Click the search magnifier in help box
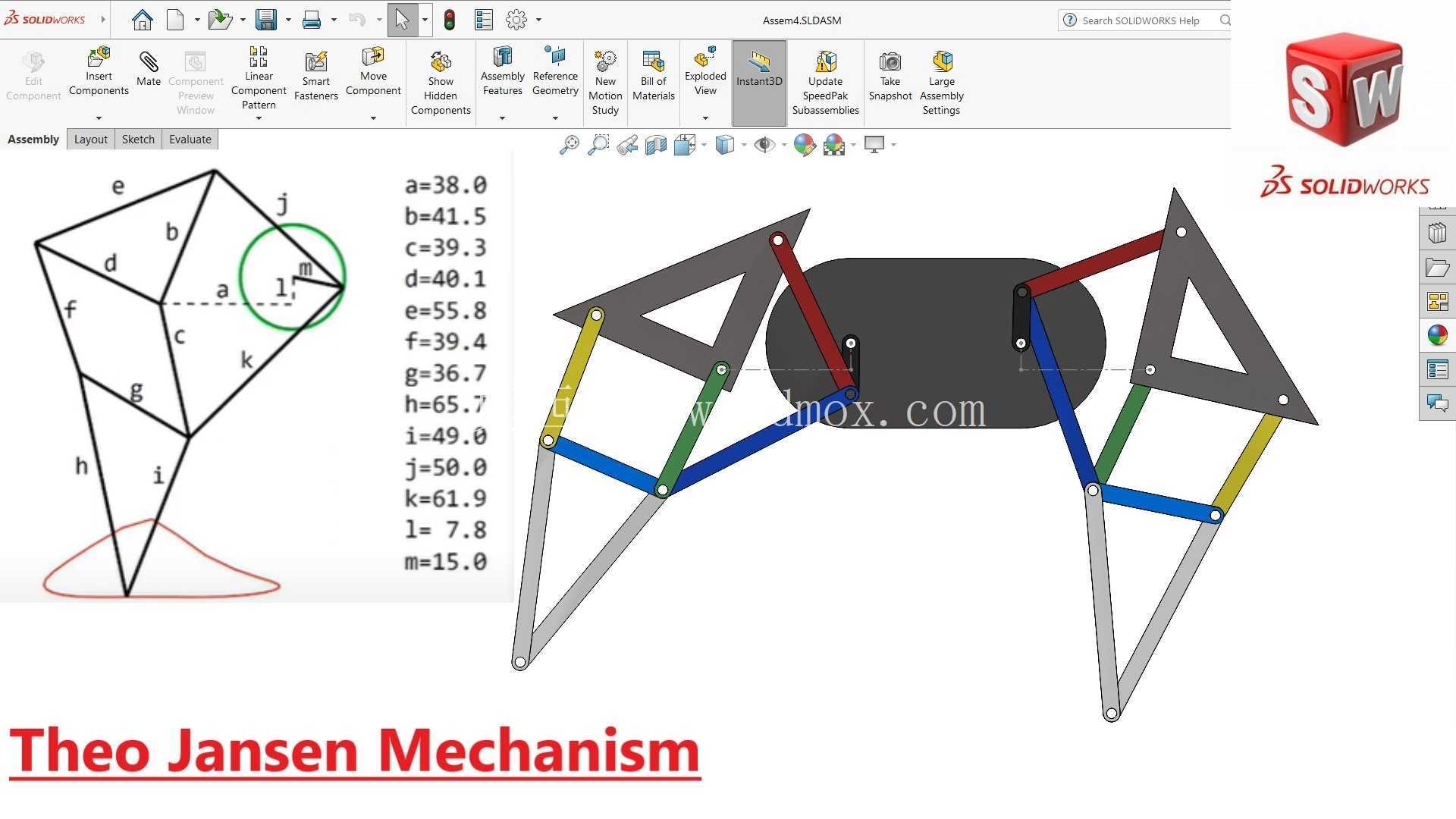This screenshot has height=819, width=1456. pos(1224,20)
